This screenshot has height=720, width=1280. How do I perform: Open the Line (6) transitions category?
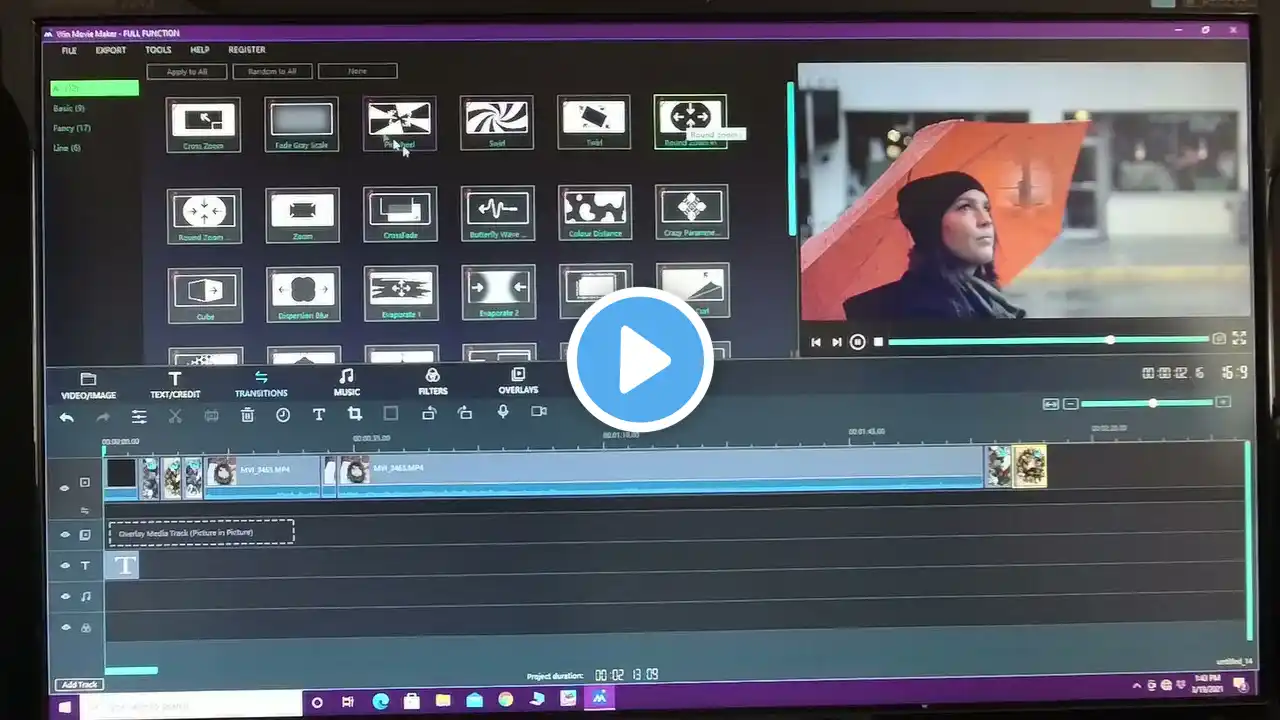(67, 148)
